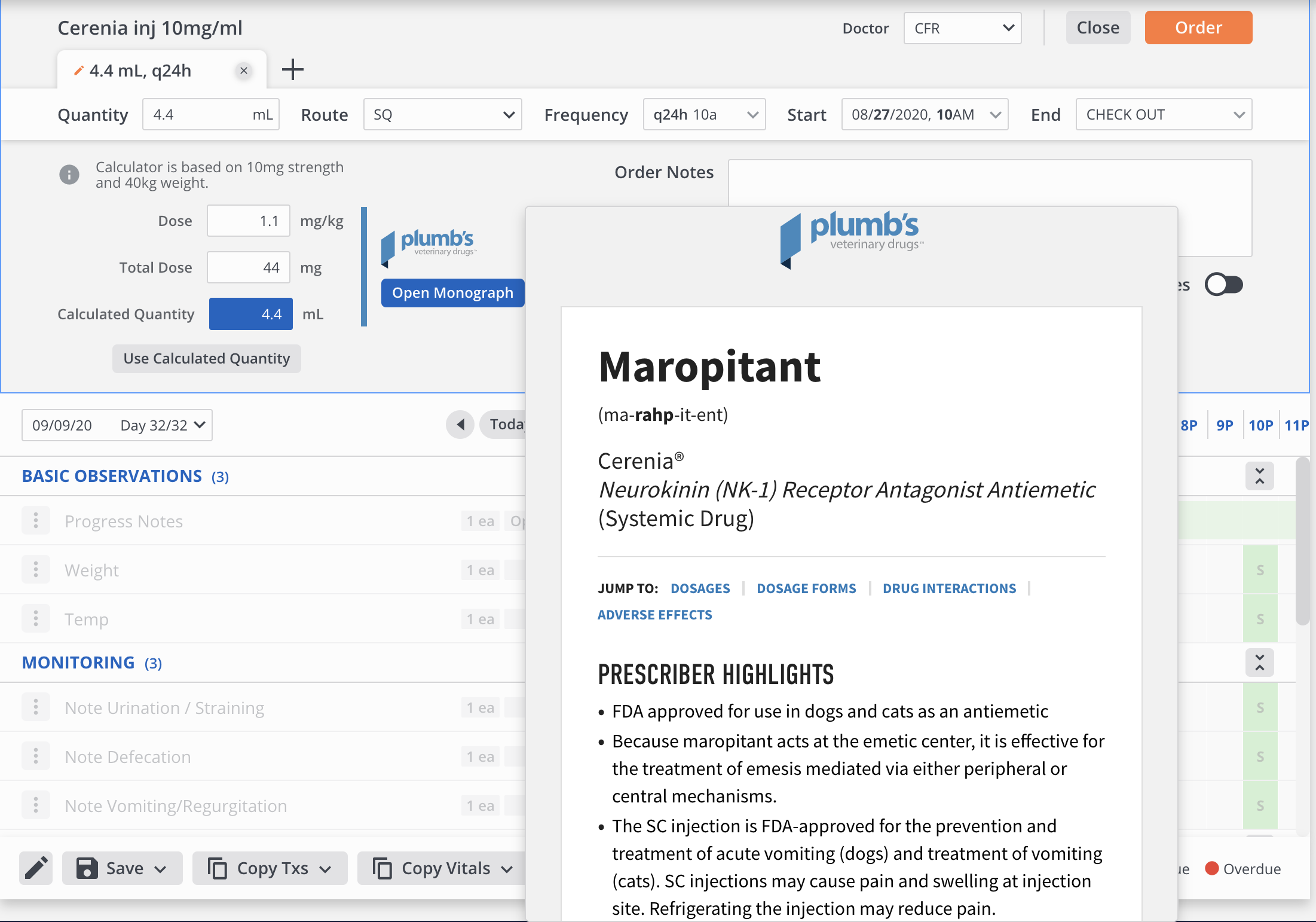The height and width of the screenshot is (922, 1316).
Task: Open the End CHECK OUT dropdown
Action: tap(1163, 114)
